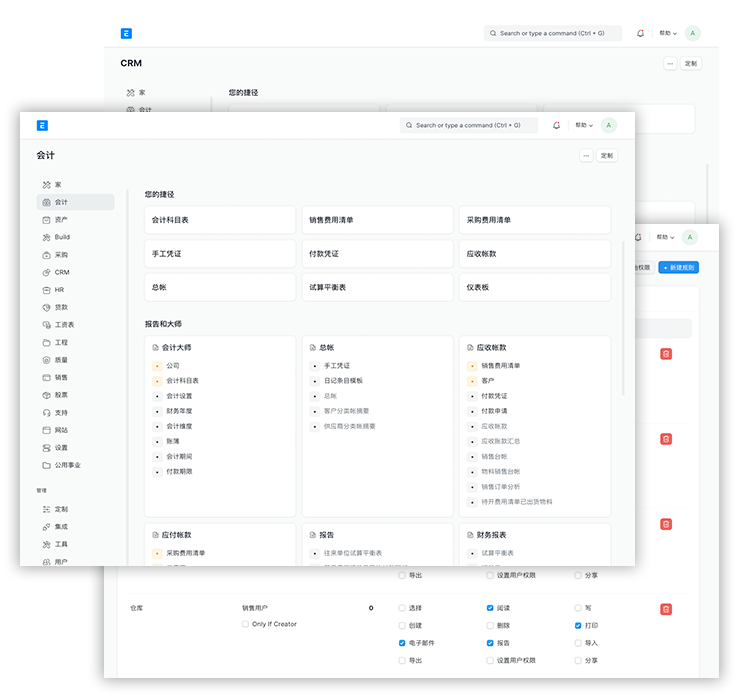Image resolution: width=740 pixels, height=700 pixels.
Task: Delete the 仓库 permission rule with the red trash icon
Action: pyautogui.click(x=666, y=609)
